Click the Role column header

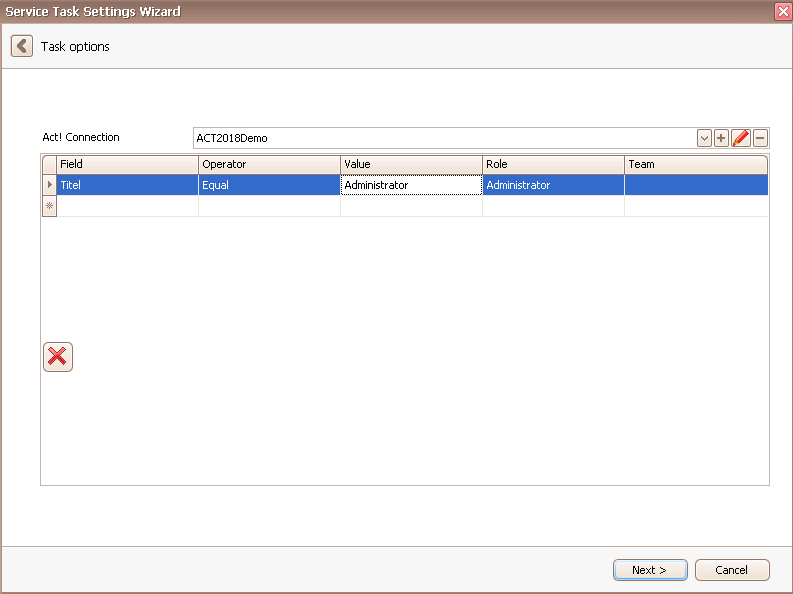(x=554, y=164)
